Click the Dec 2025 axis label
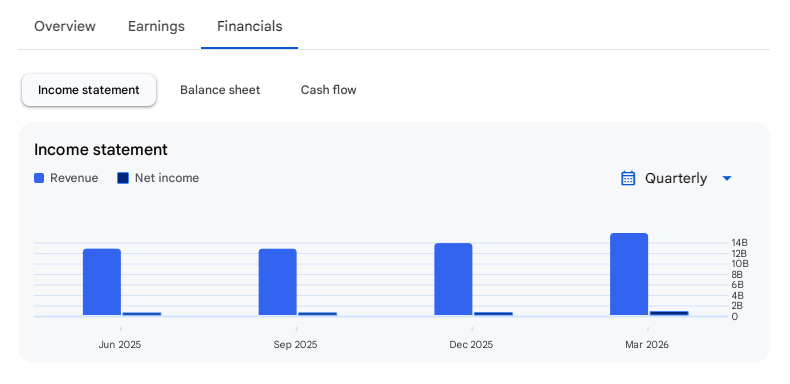790x384 pixels. click(x=471, y=345)
